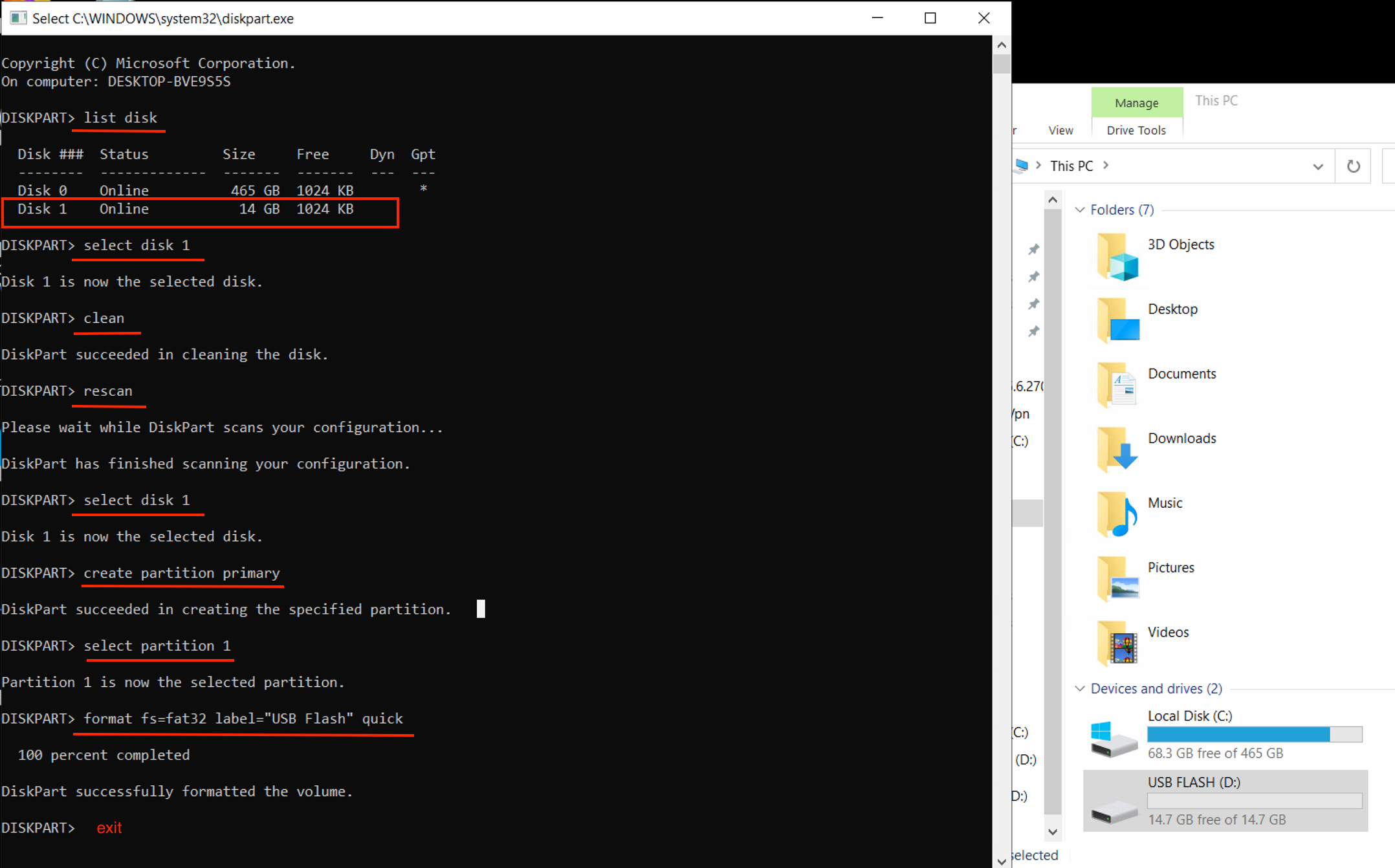
Task: Select the USB FLASH (D:) drive
Action: (x=1225, y=801)
